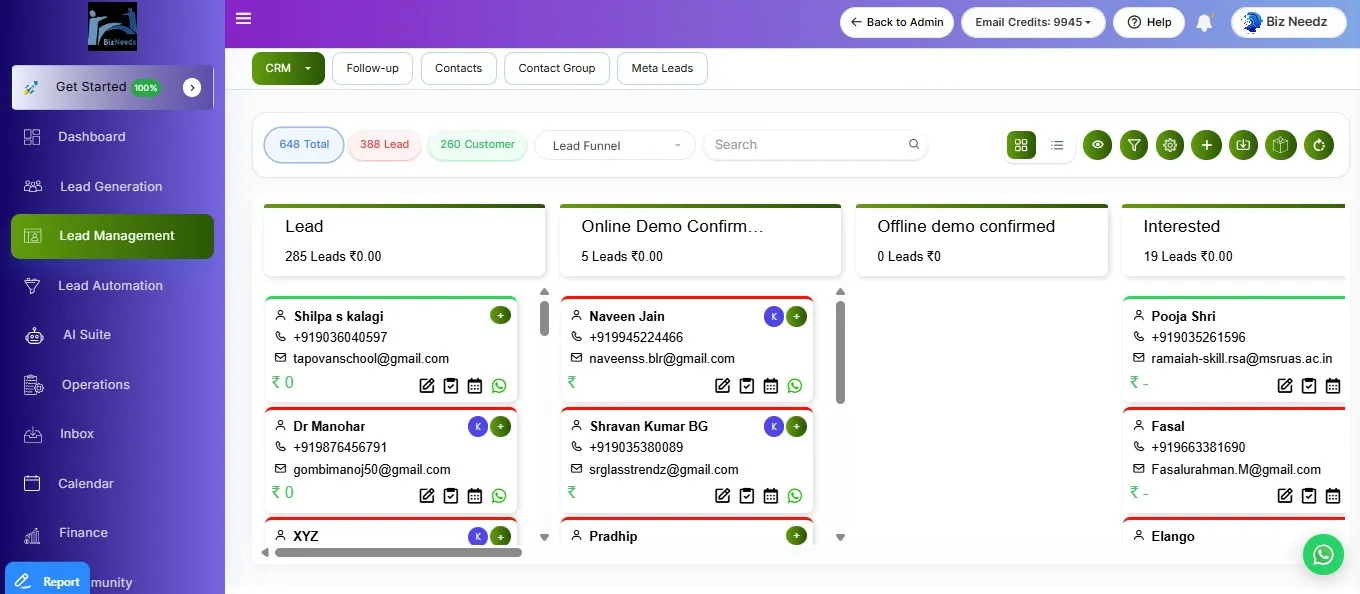Click the Back to Admin button
Screen dimensions: 1360x594
coord(897,22)
